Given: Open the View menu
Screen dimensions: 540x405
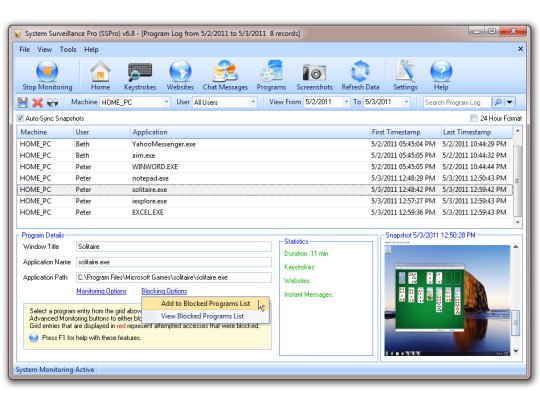Looking at the screenshot, I should [45, 50].
